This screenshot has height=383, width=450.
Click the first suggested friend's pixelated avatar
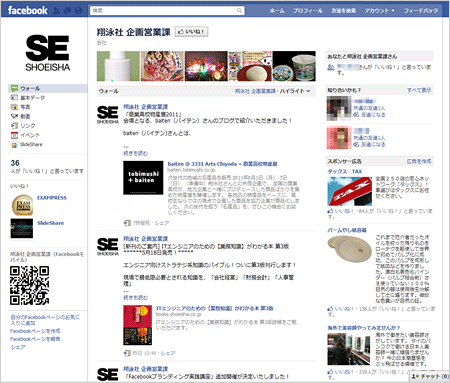click(339, 108)
